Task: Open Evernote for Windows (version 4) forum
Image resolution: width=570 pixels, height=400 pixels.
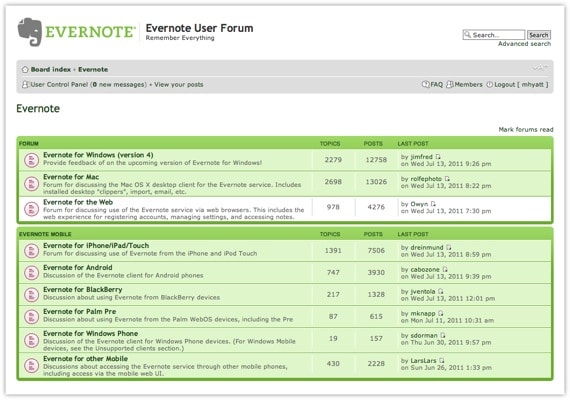Action: (98, 155)
